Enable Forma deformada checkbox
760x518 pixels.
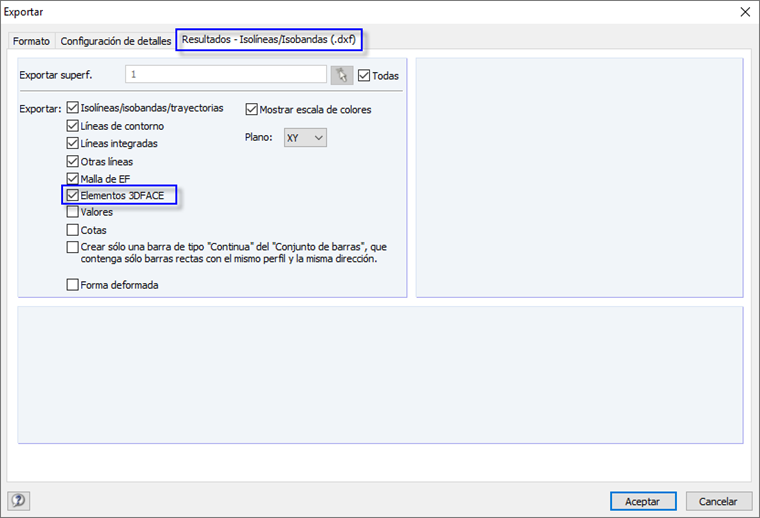pyautogui.click(x=73, y=284)
